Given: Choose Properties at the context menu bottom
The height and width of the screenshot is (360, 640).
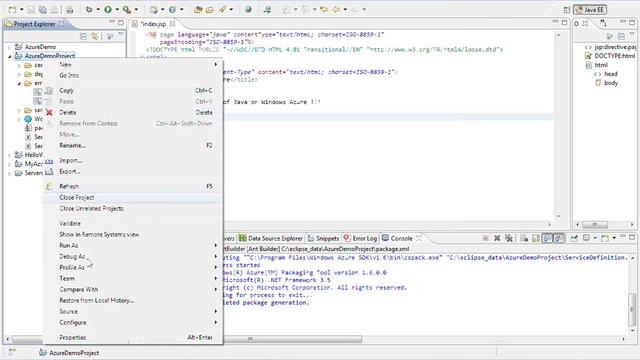Looking at the screenshot, I should click(x=132, y=338).
